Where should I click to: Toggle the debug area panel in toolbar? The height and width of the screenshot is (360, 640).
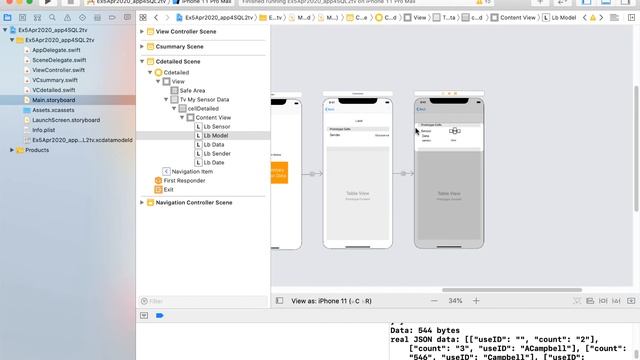pos(606,2)
